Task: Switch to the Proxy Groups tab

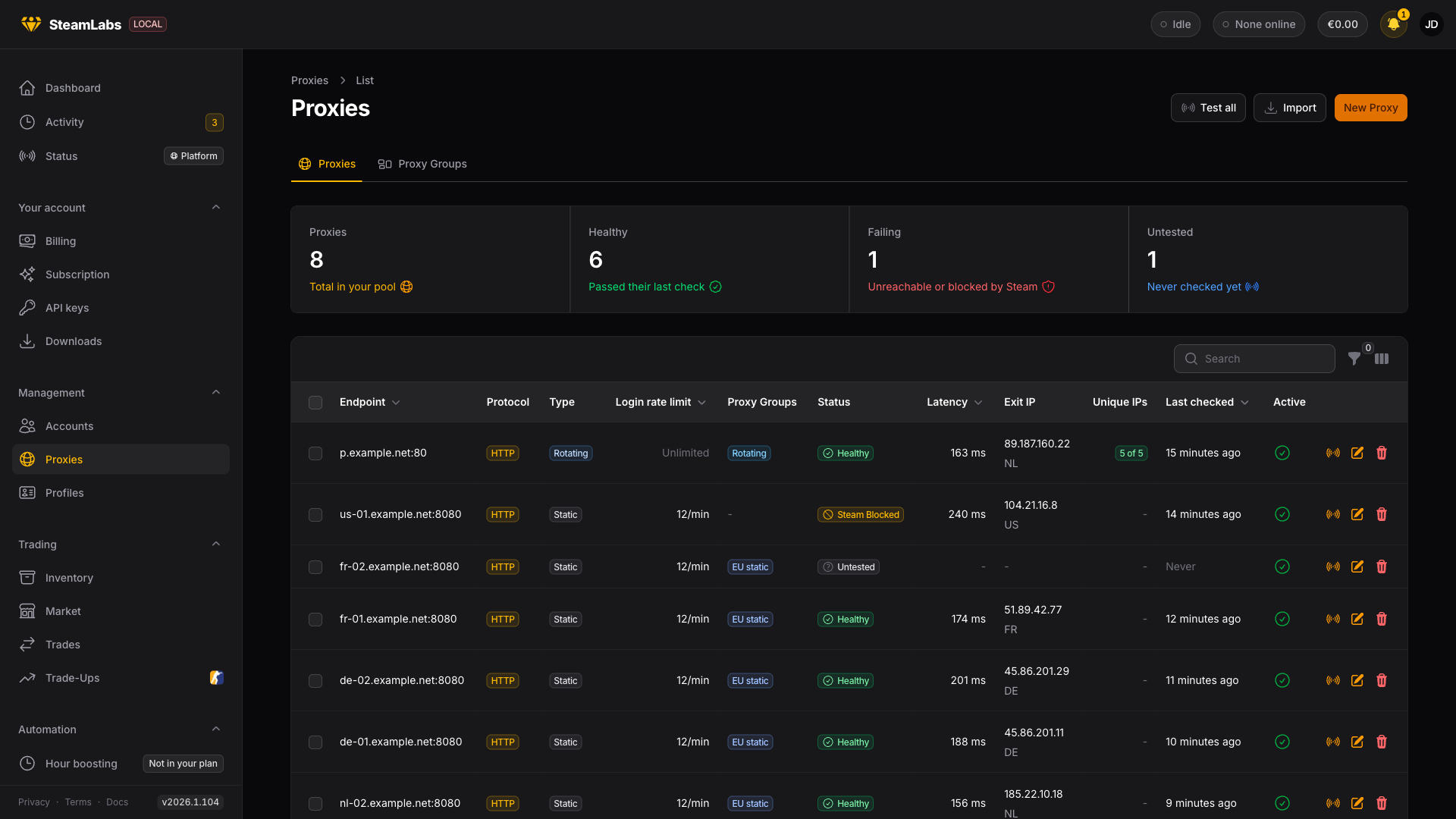Action: [x=422, y=164]
